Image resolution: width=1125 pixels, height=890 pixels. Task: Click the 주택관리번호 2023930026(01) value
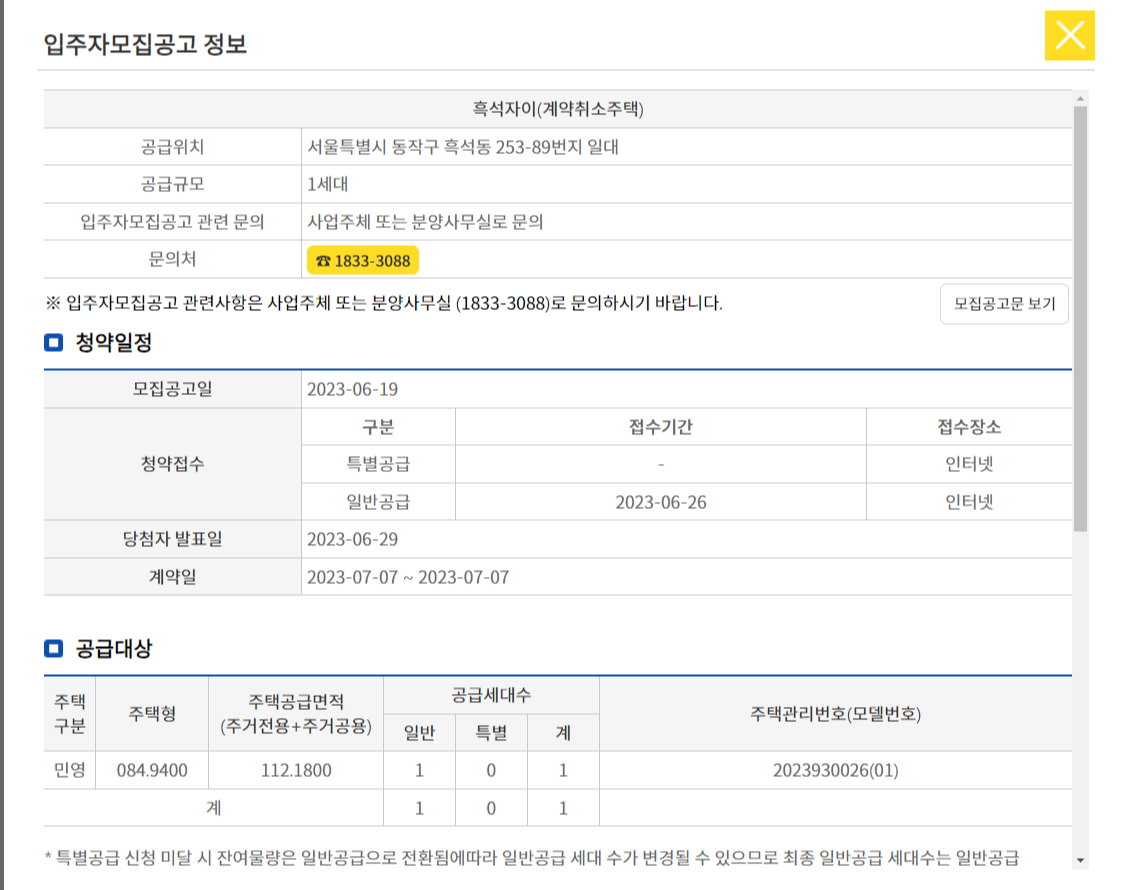tap(835, 769)
